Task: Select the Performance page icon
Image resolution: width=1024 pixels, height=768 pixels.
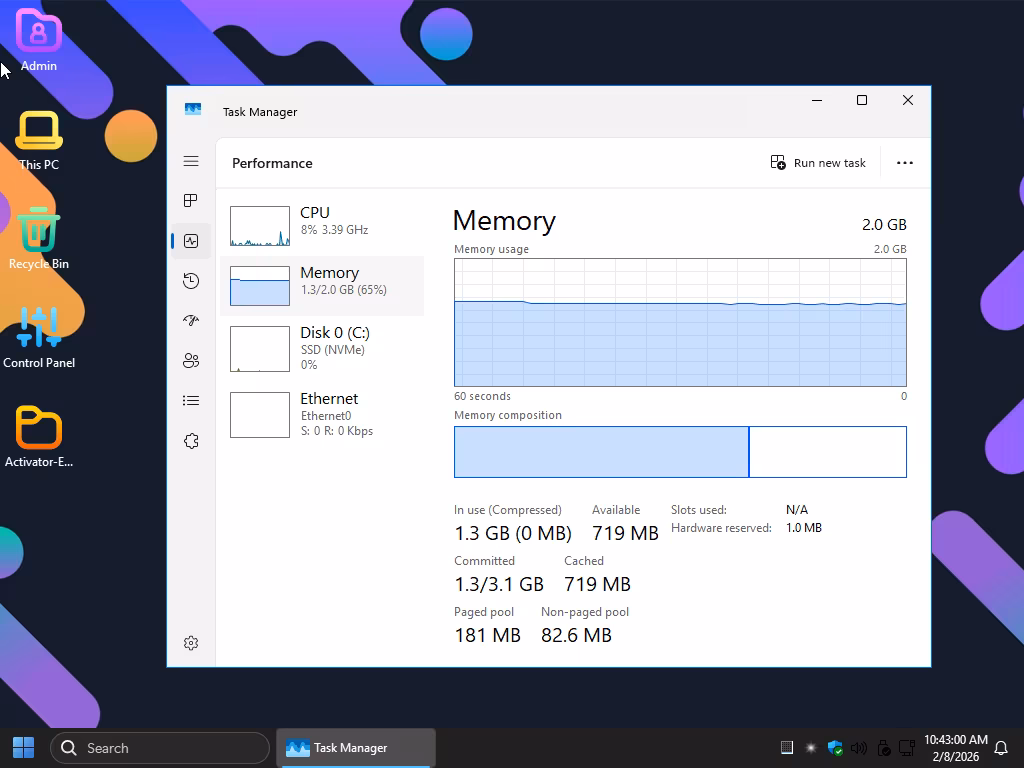Action: pyautogui.click(x=191, y=241)
